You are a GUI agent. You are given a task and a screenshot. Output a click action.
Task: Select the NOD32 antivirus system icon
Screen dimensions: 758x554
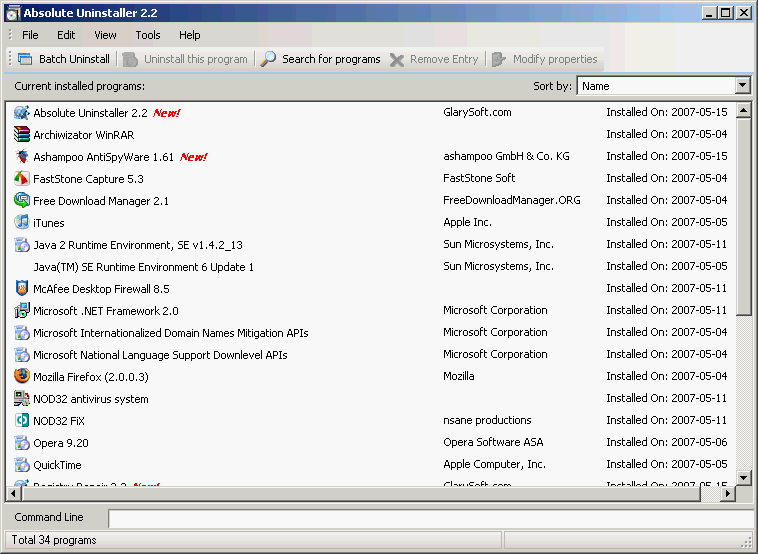click(22, 398)
